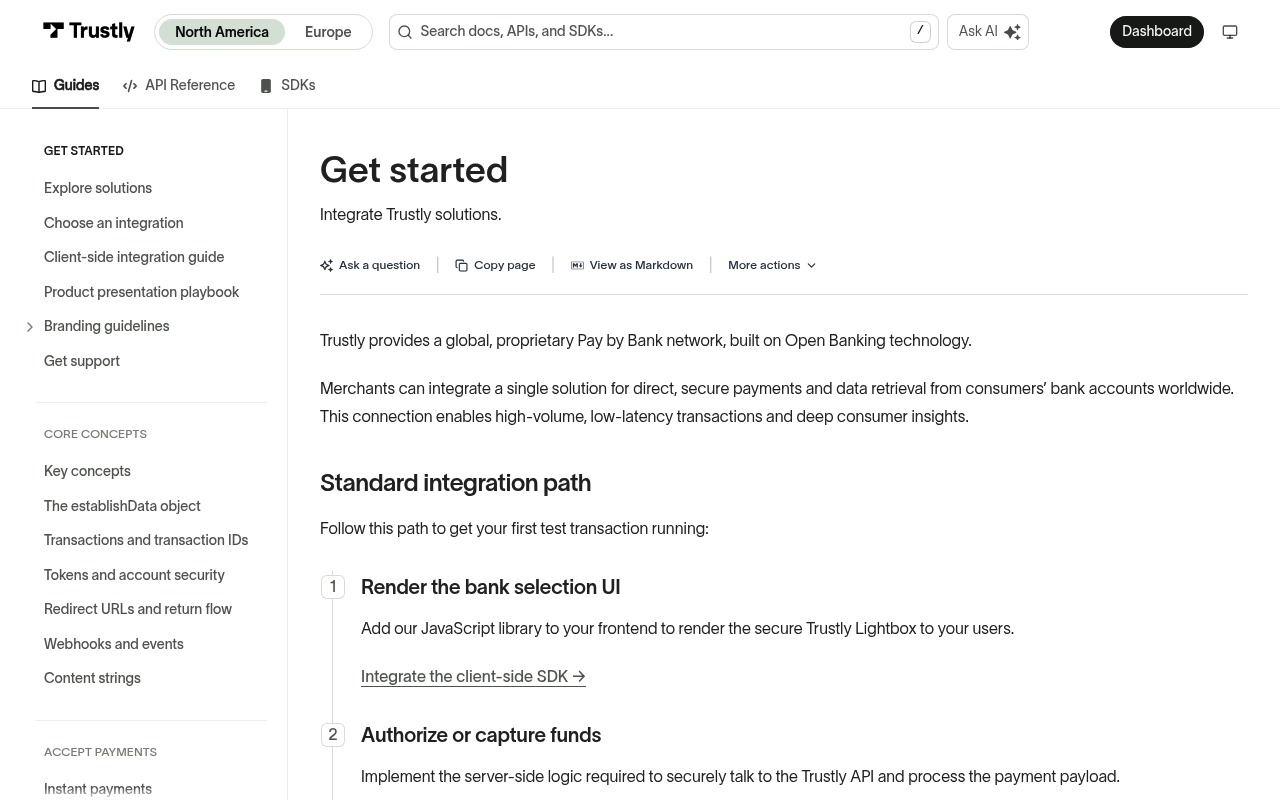This screenshot has width=1280, height=800.
Task: Open Webhooks and events in sidebar
Action: pos(114,644)
